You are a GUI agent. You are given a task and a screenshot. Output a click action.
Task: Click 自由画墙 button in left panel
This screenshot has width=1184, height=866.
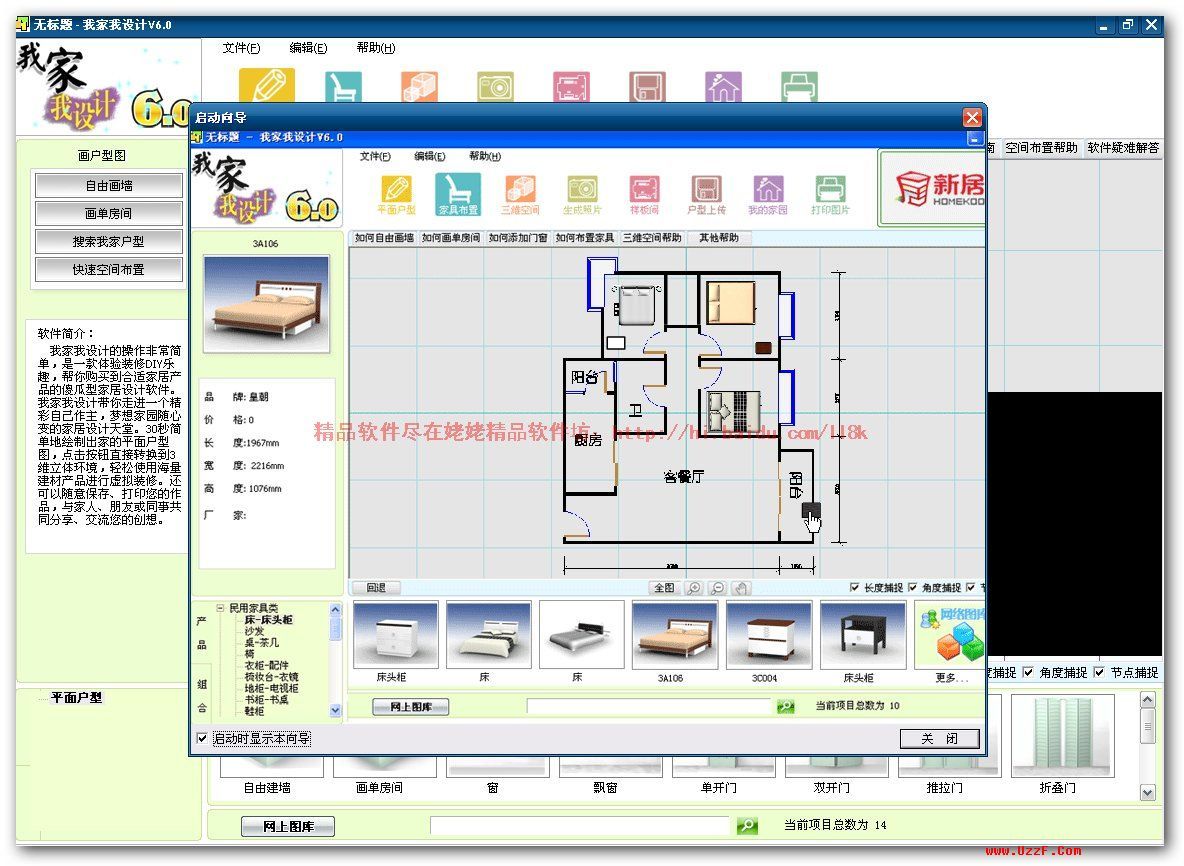109,186
